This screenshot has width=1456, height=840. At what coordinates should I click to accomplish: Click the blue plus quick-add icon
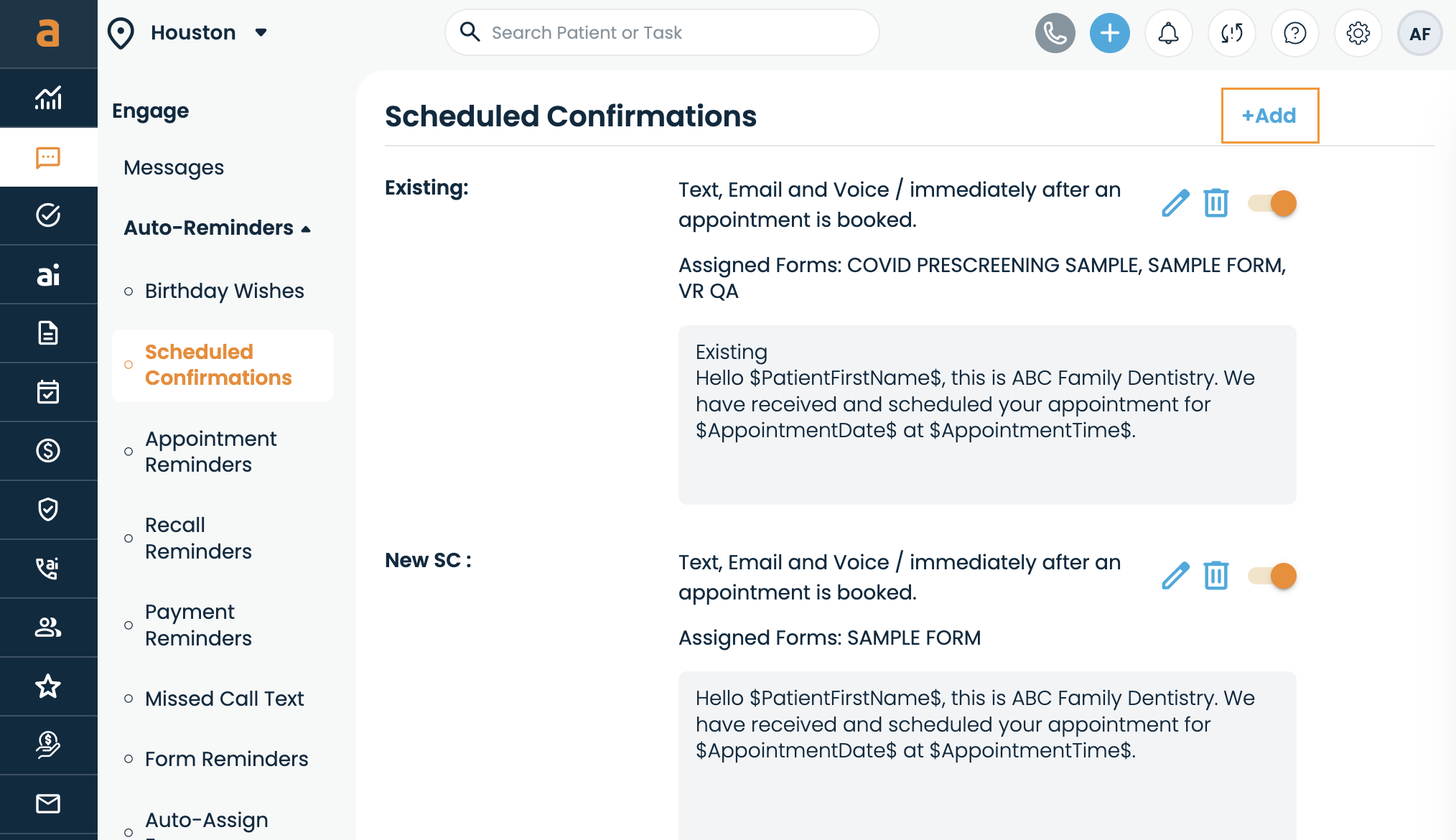1109,33
